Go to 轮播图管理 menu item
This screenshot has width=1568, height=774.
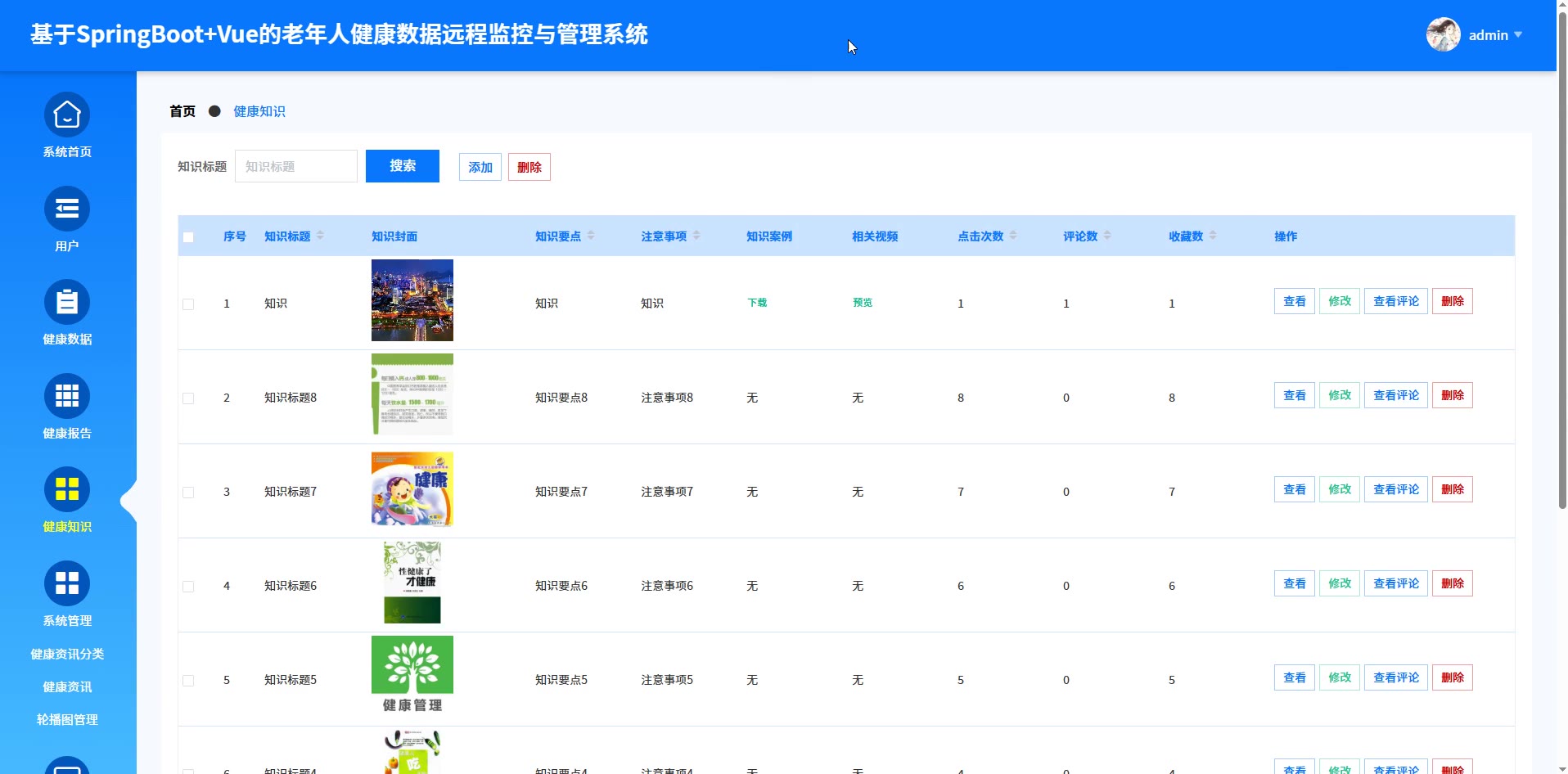point(67,720)
